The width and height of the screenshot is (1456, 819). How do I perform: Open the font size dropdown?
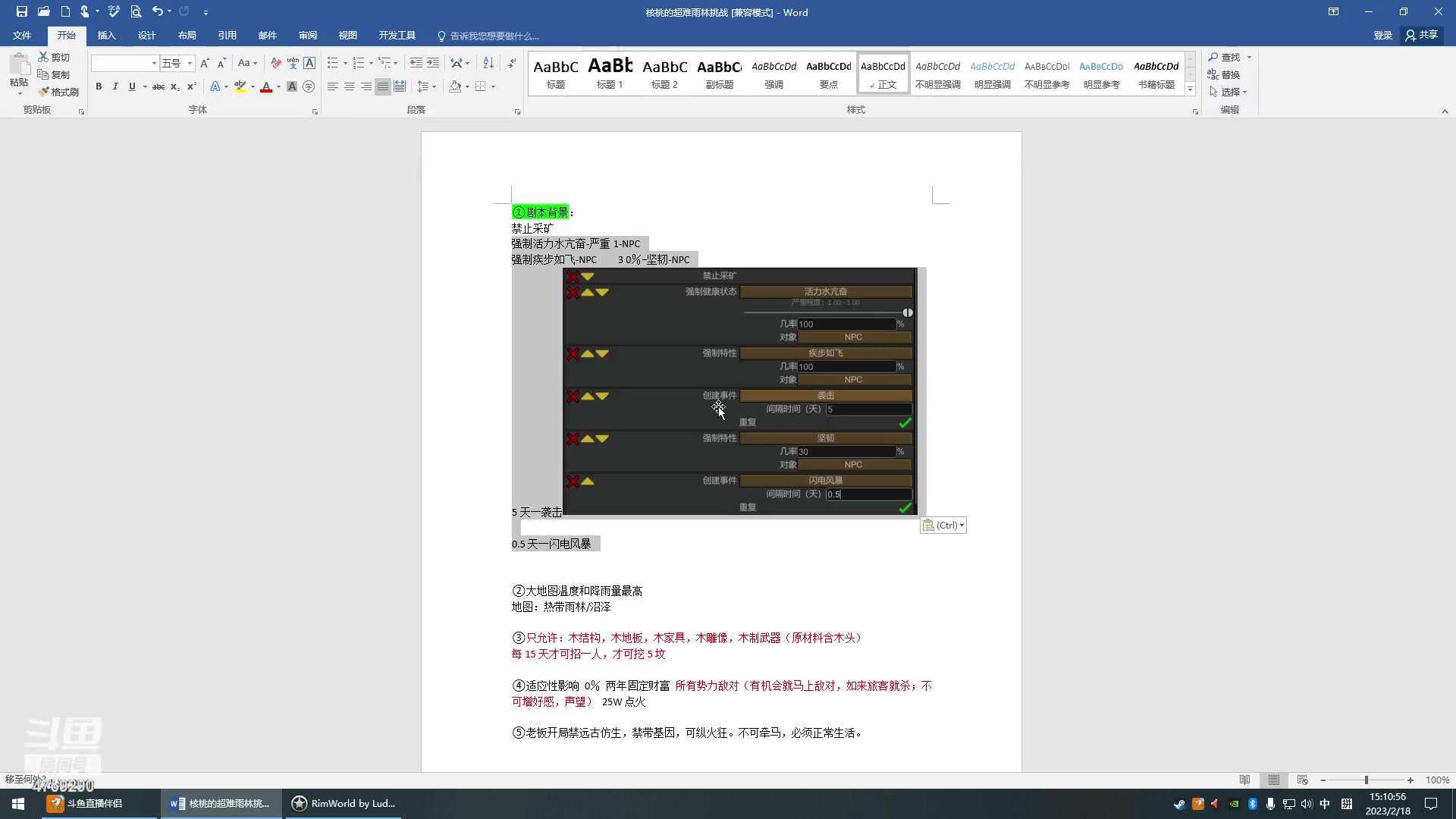[x=190, y=63]
